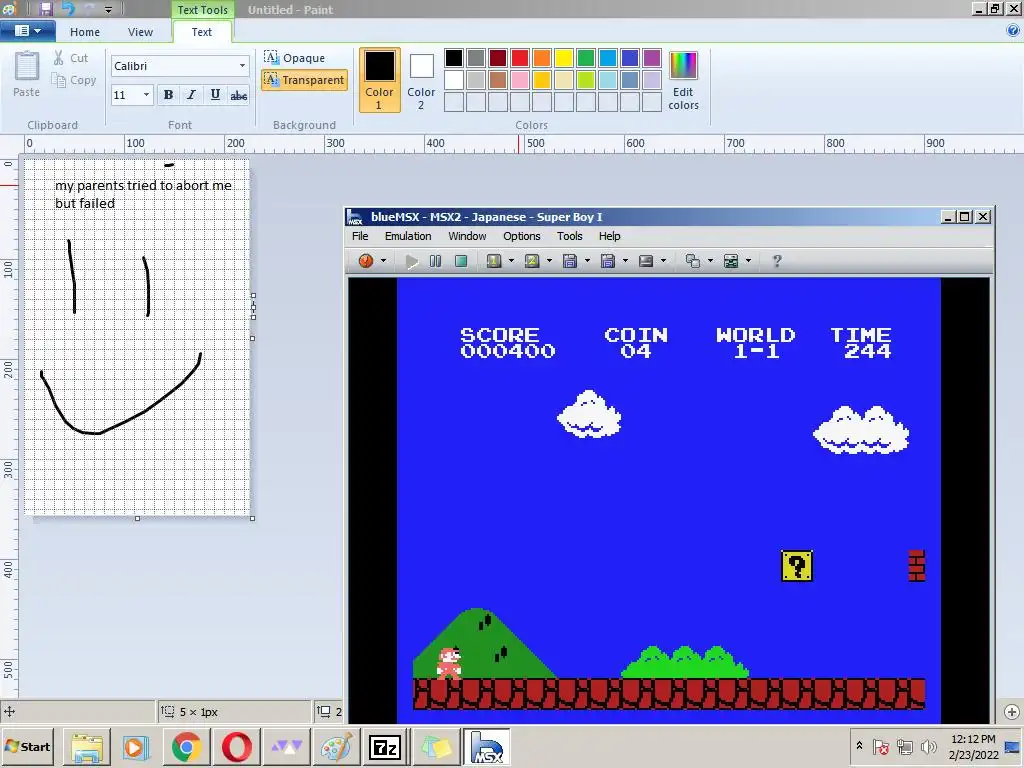Image resolution: width=1024 pixels, height=768 pixels.
Task: Switch to the Text ribbon tab in Paint
Action: [x=202, y=32]
